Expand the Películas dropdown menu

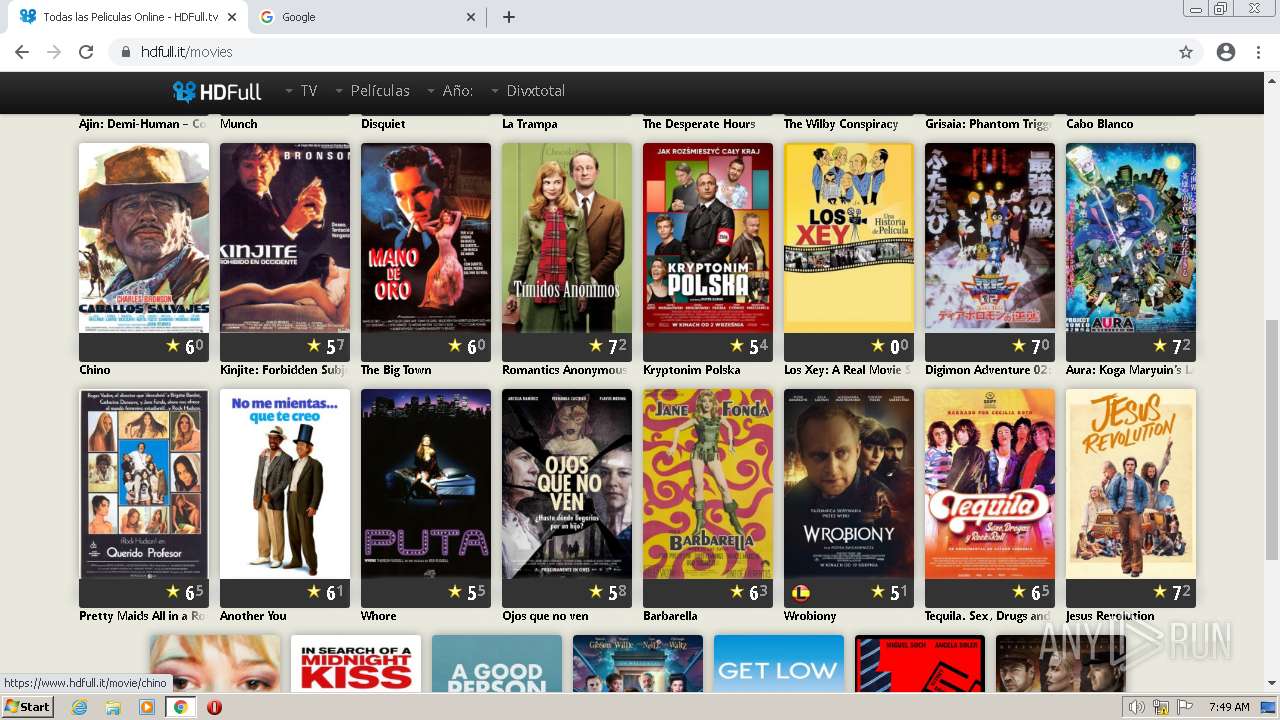click(x=372, y=91)
